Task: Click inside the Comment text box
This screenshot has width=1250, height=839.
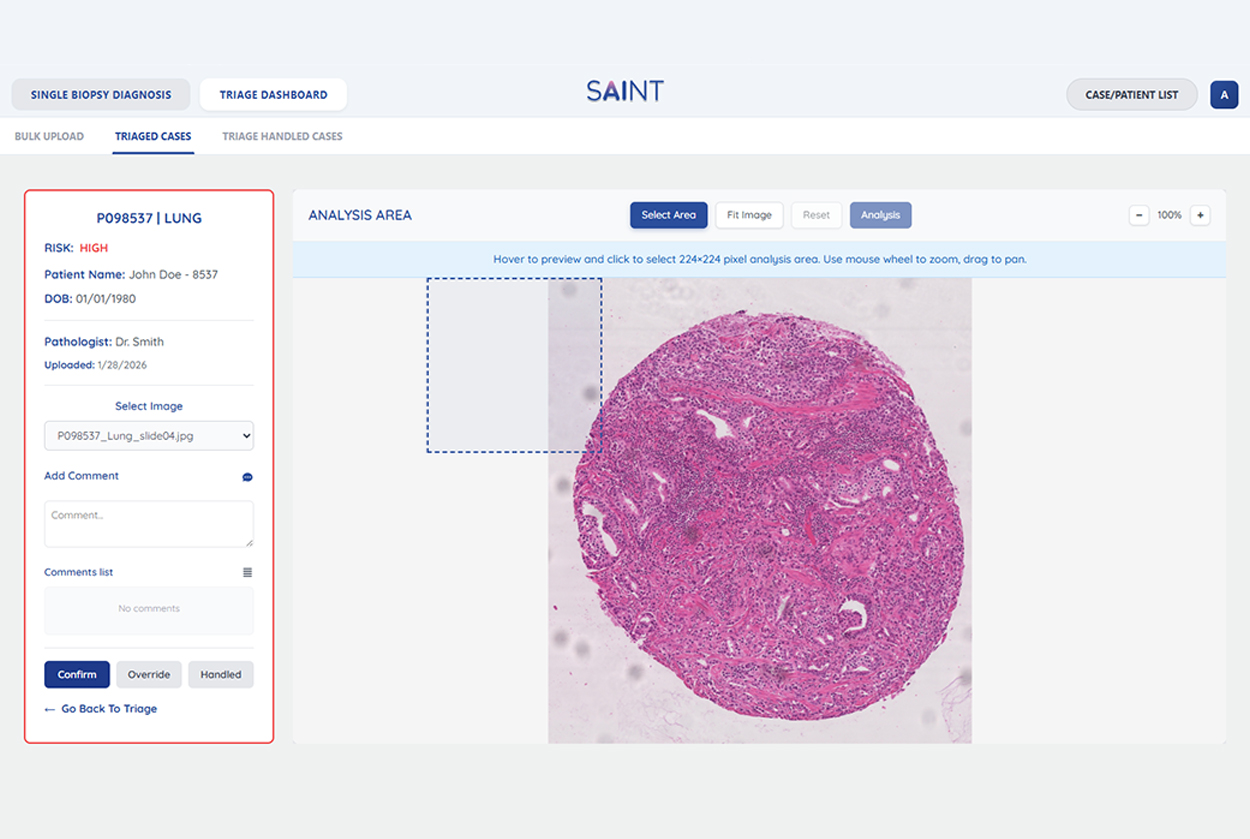Action: [148, 524]
